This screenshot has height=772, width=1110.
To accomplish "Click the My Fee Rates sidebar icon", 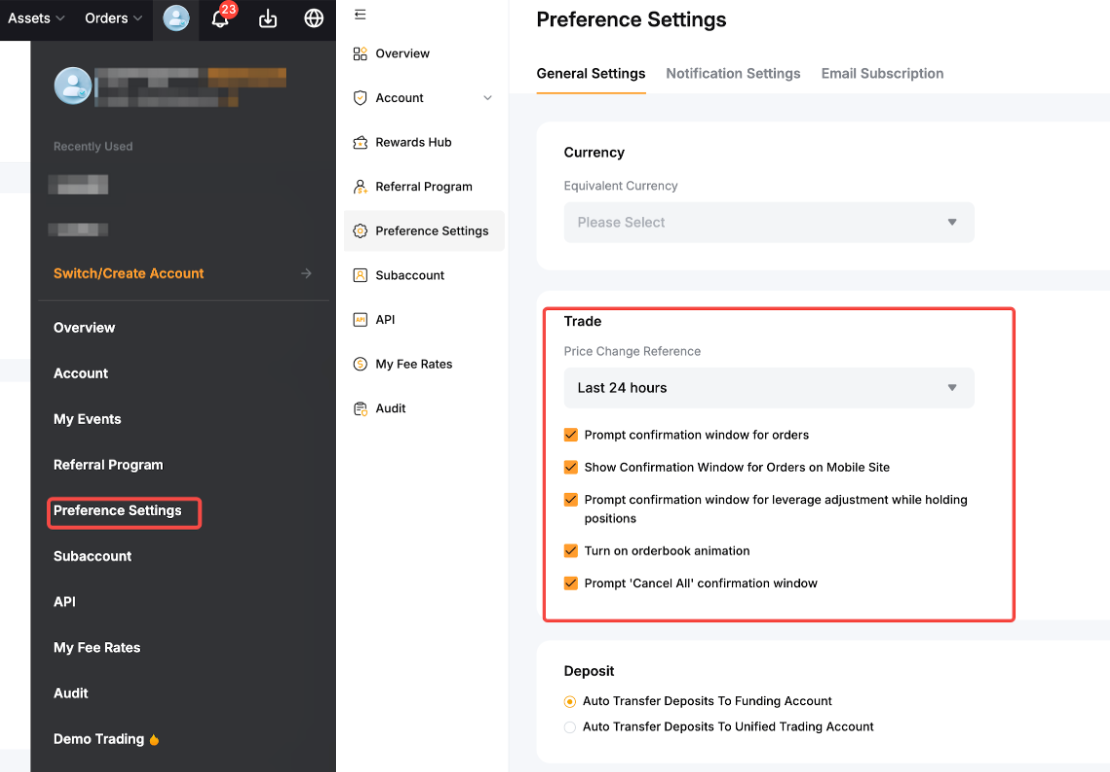I will coord(360,364).
